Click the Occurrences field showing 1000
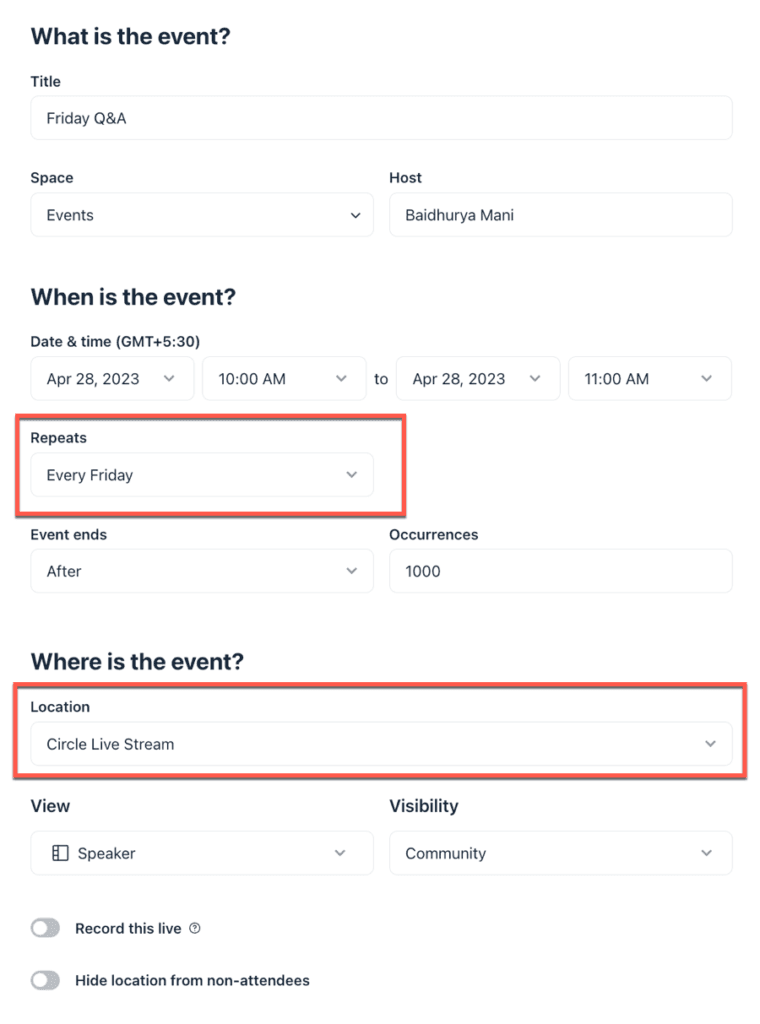 [560, 571]
